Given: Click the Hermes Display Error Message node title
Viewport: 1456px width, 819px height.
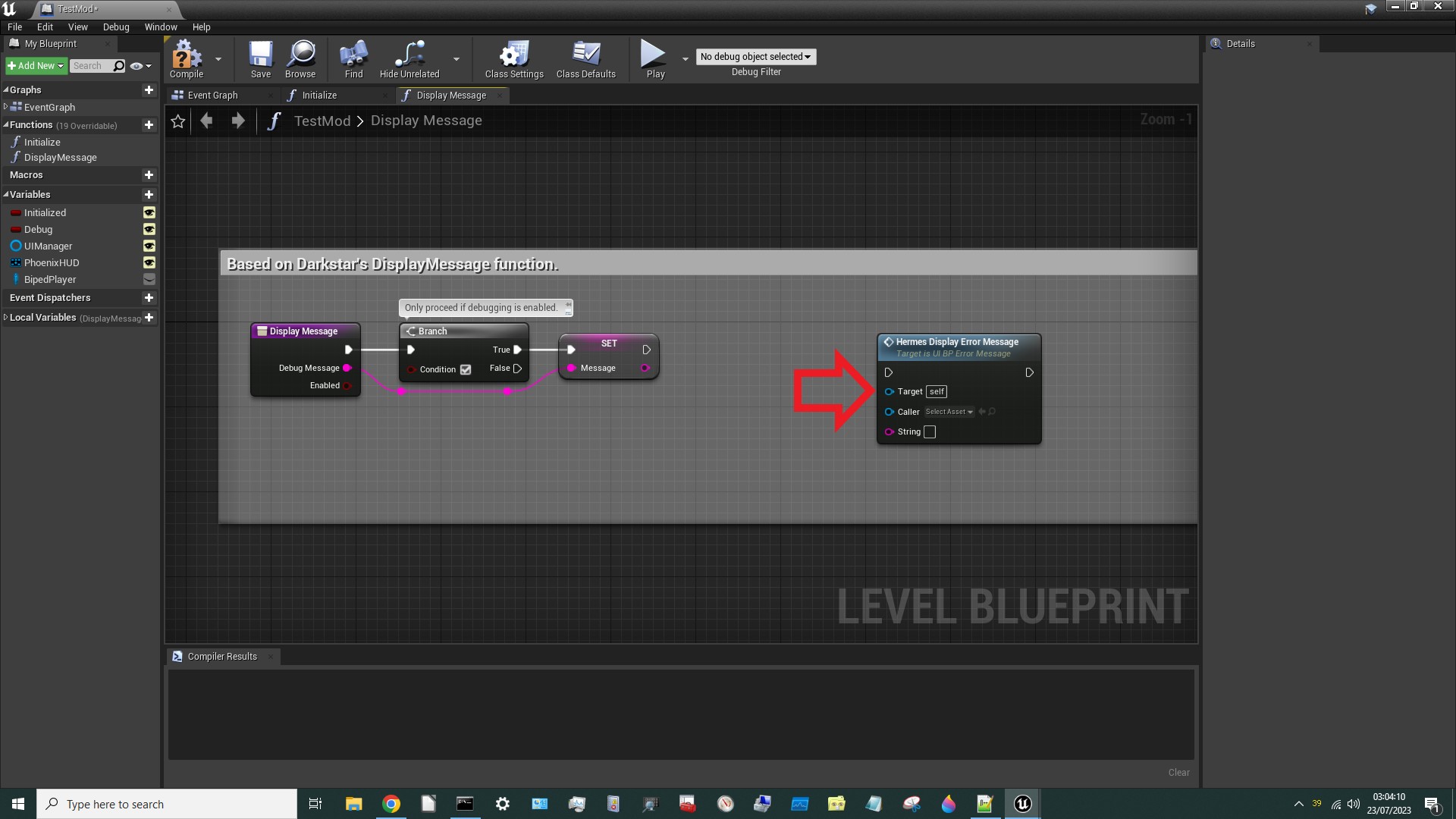Looking at the screenshot, I should (957, 342).
